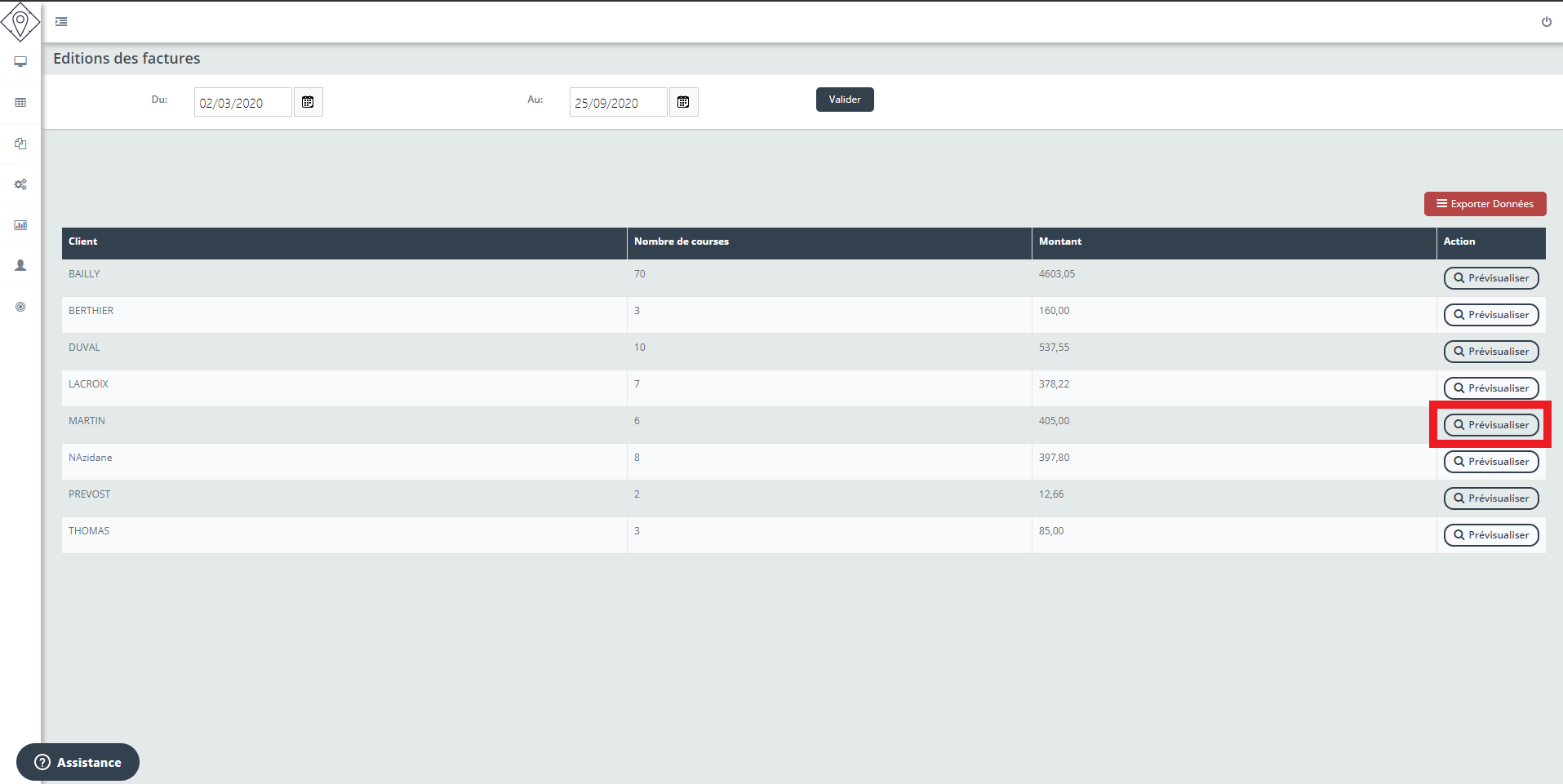Open the settings gears sidebar icon
This screenshot has height=784, width=1563.
[20, 184]
